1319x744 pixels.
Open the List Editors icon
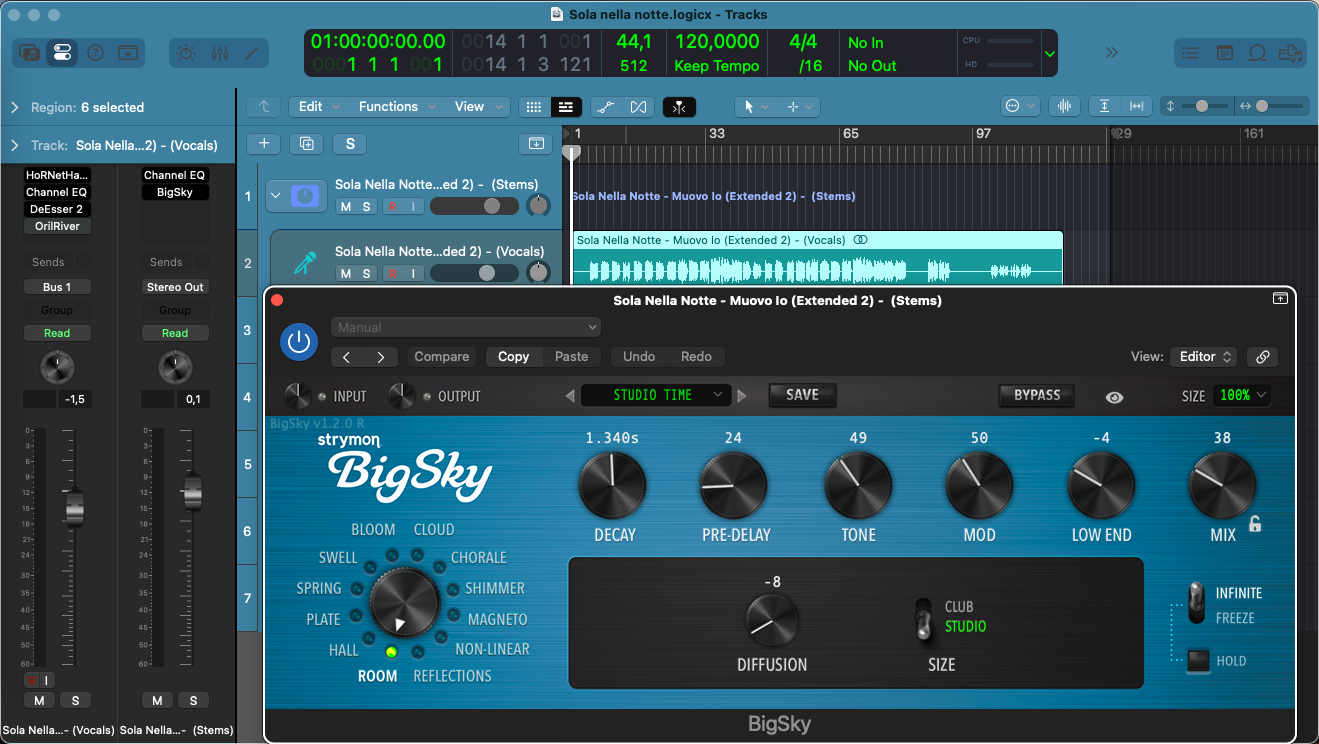(1190, 53)
